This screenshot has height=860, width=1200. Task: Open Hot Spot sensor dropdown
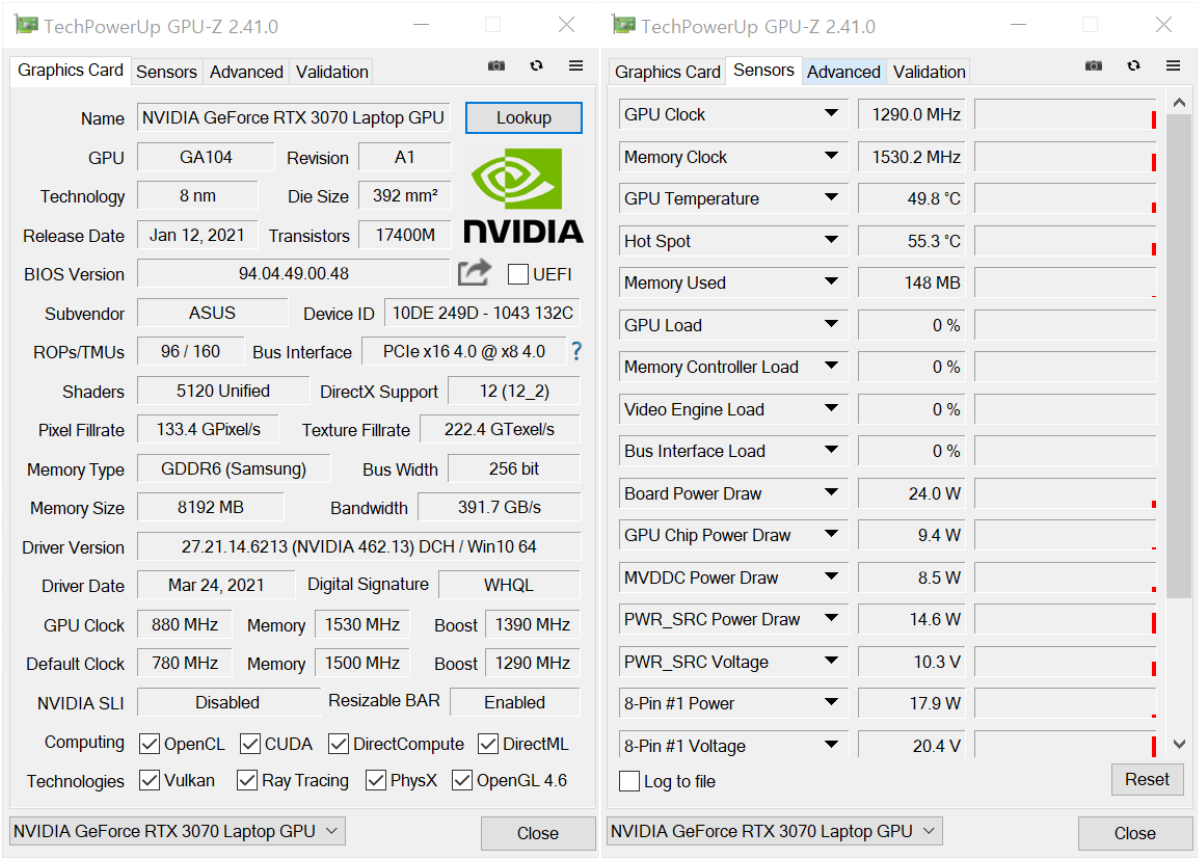(831, 241)
